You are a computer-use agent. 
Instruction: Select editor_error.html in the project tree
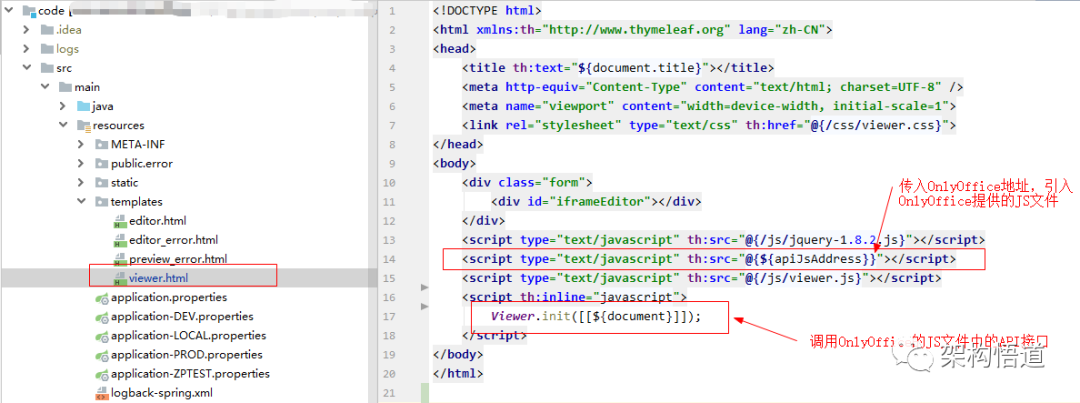click(x=174, y=240)
